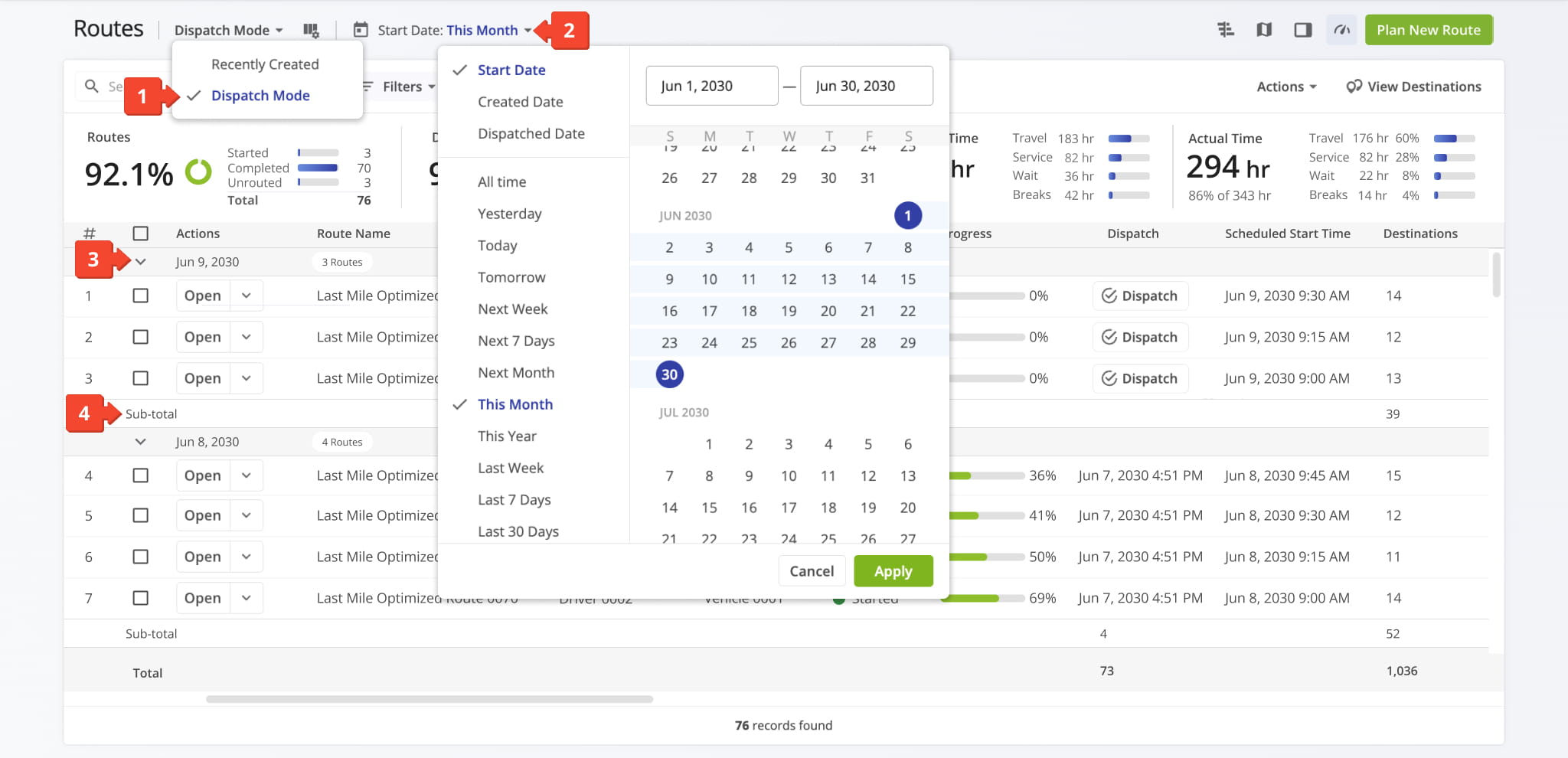Click the horizontal scrollbar under the table
This screenshot has height=758, width=1568.
(x=429, y=699)
